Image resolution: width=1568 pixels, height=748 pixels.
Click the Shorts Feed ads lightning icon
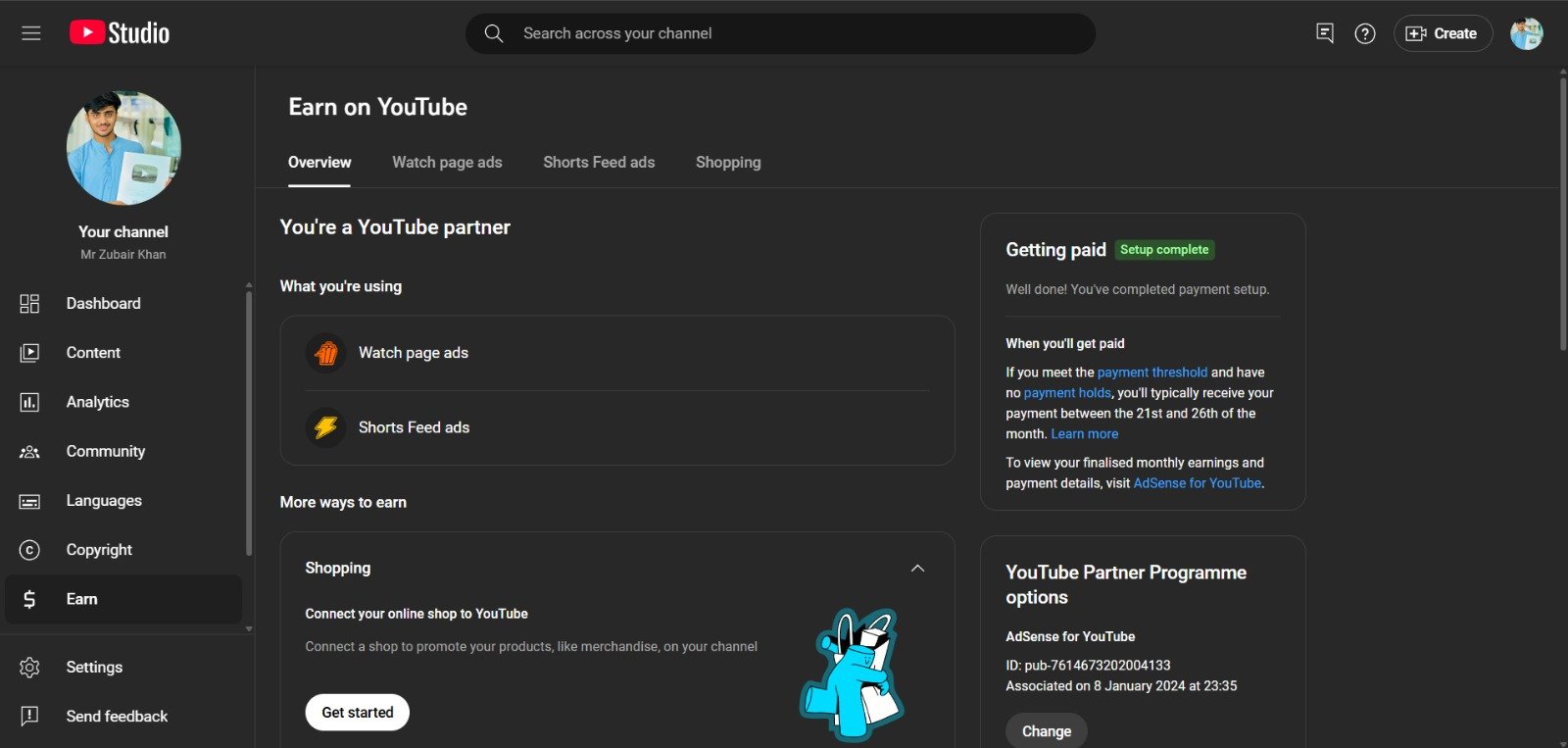click(x=326, y=427)
